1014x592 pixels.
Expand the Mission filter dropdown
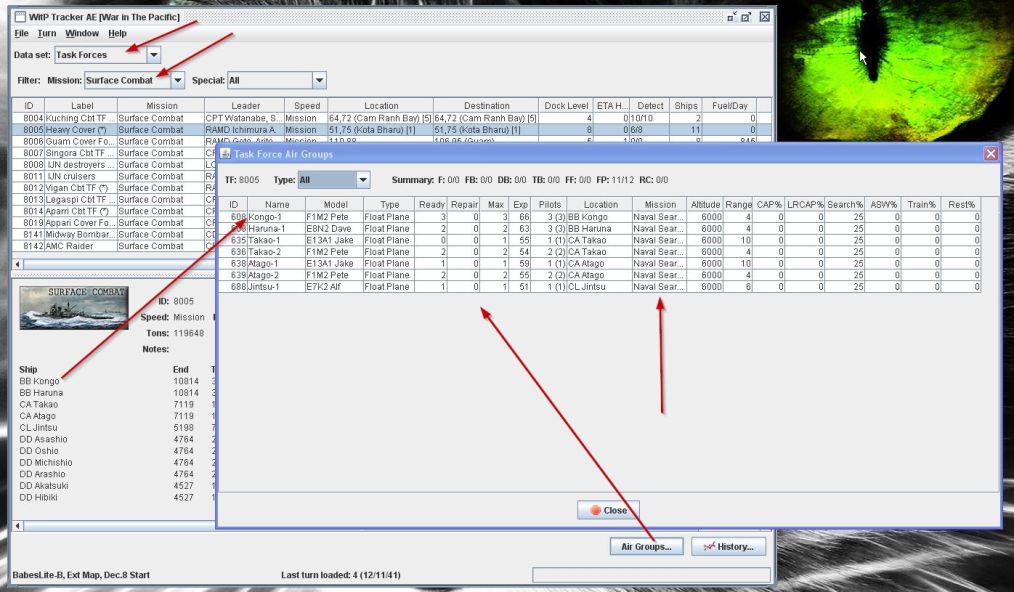pyautogui.click(x=177, y=80)
